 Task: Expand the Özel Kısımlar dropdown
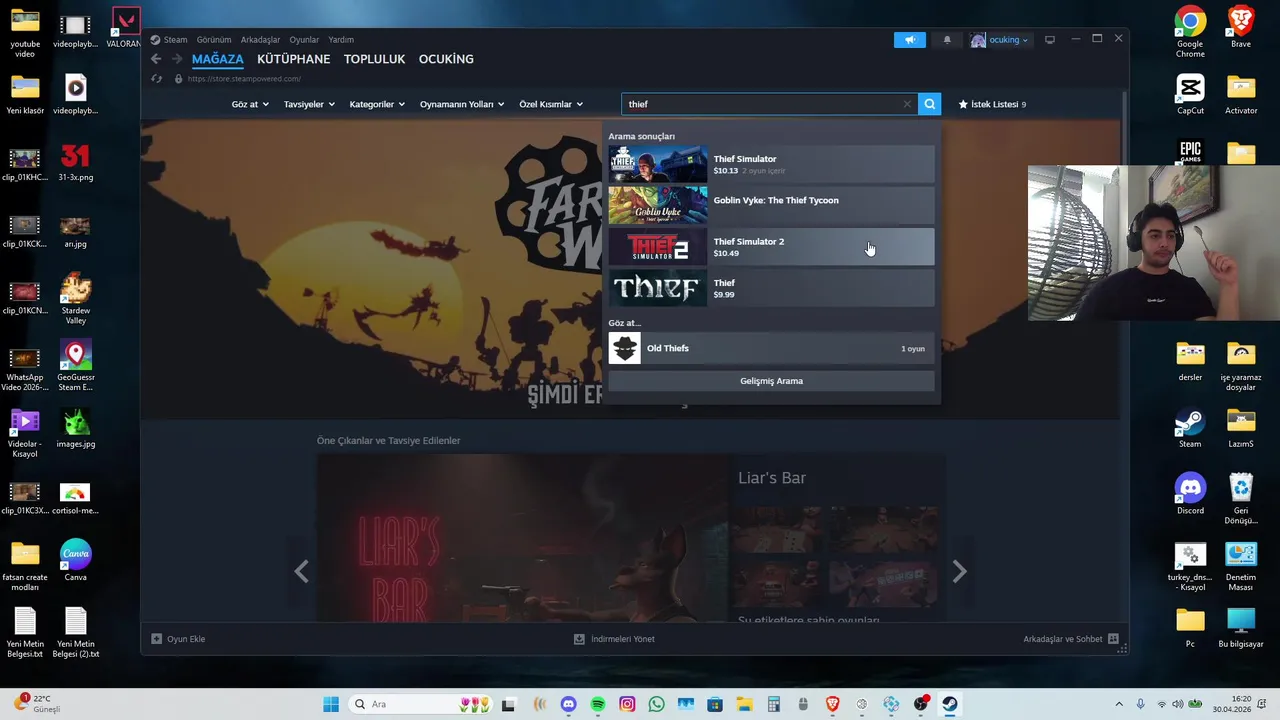551,104
